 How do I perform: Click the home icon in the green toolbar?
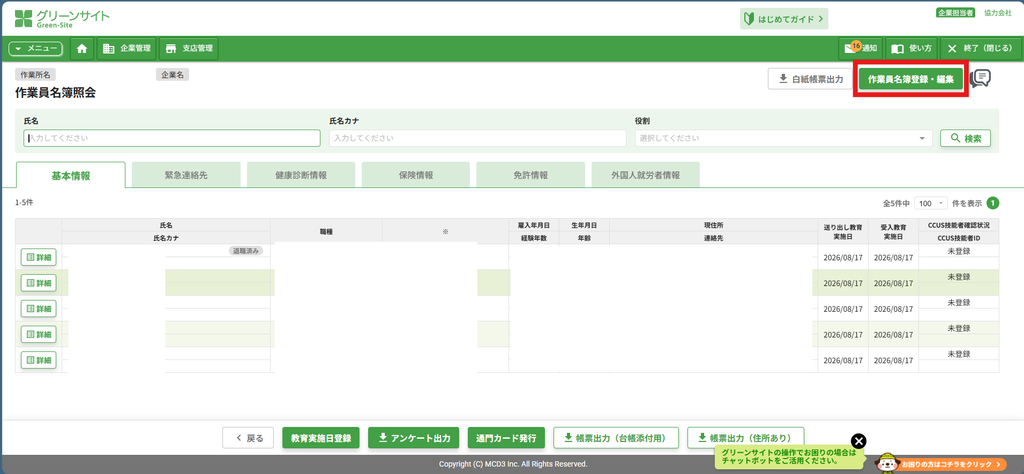point(82,48)
